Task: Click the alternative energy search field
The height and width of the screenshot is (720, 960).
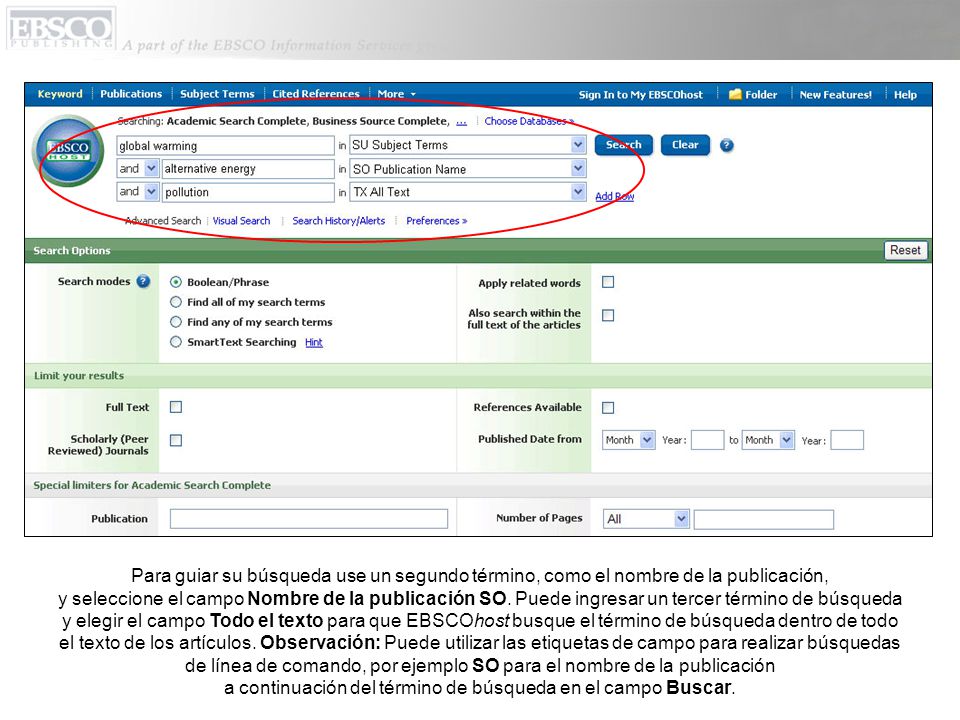Action: pyautogui.click(x=248, y=168)
